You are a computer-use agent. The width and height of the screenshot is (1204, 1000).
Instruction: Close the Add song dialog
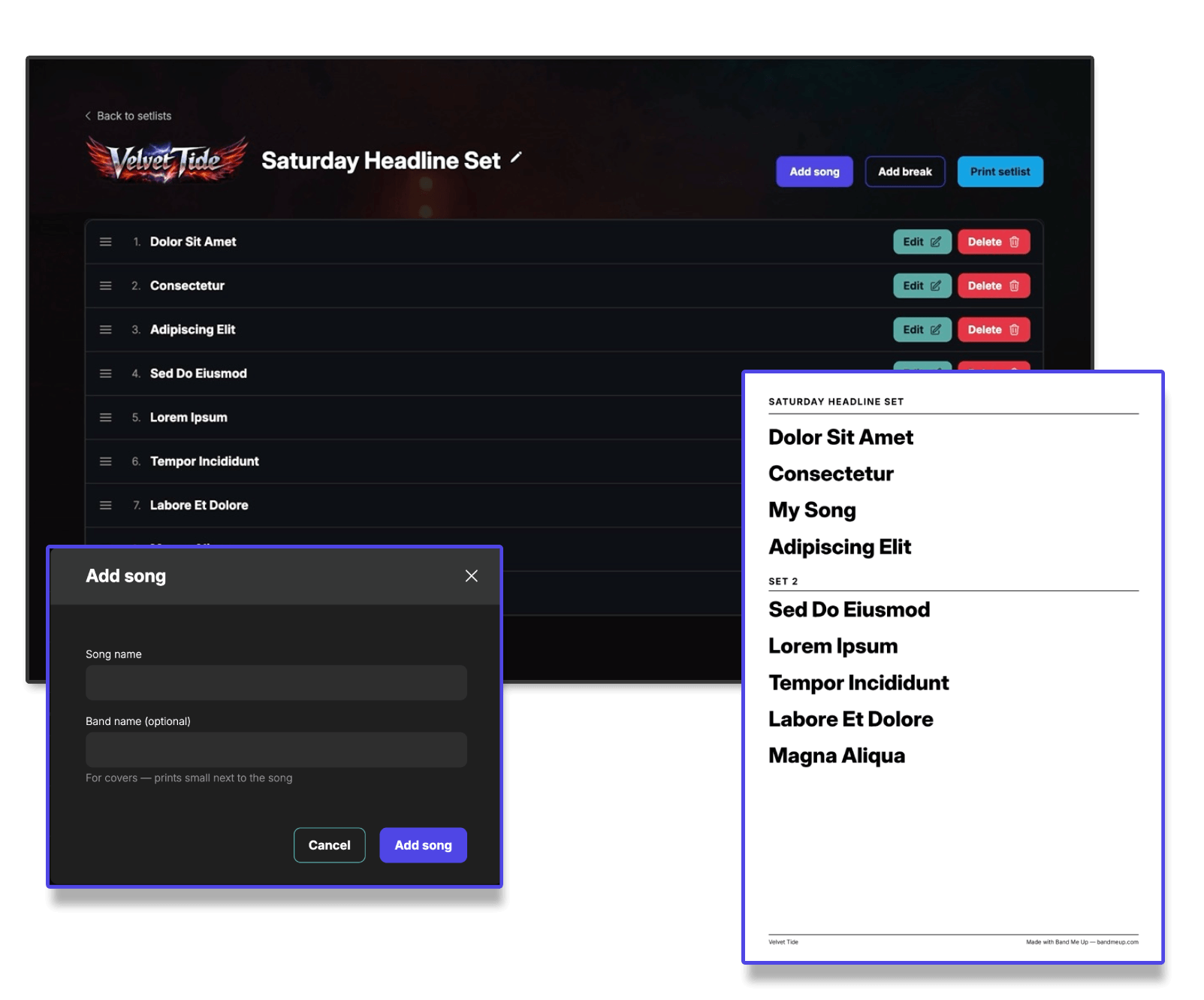(x=471, y=576)
